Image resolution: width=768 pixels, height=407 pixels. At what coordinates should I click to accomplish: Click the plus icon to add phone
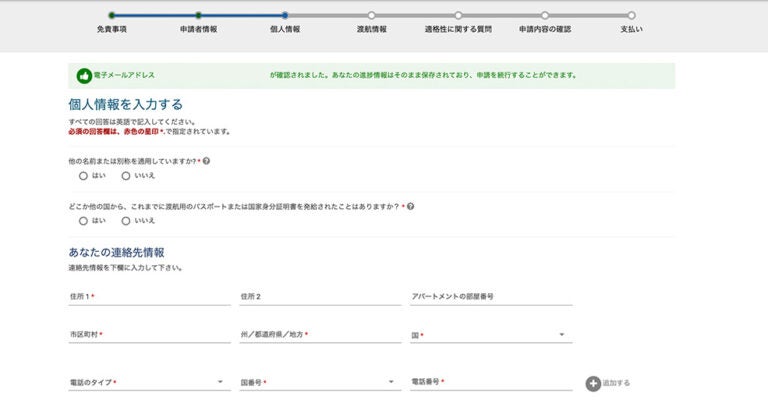(x=593, y=383)
